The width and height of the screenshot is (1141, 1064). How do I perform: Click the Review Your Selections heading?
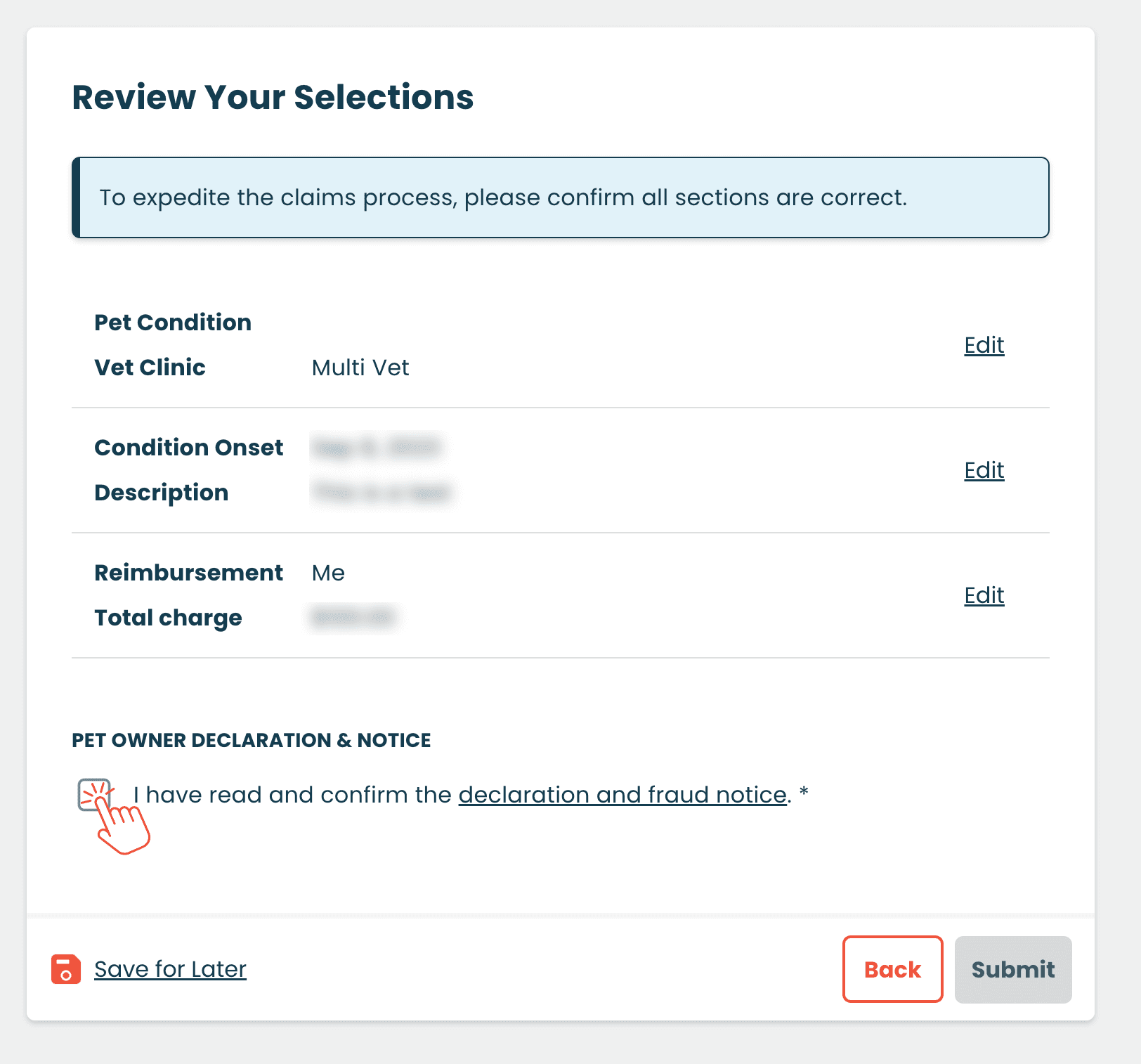point(273,98)
